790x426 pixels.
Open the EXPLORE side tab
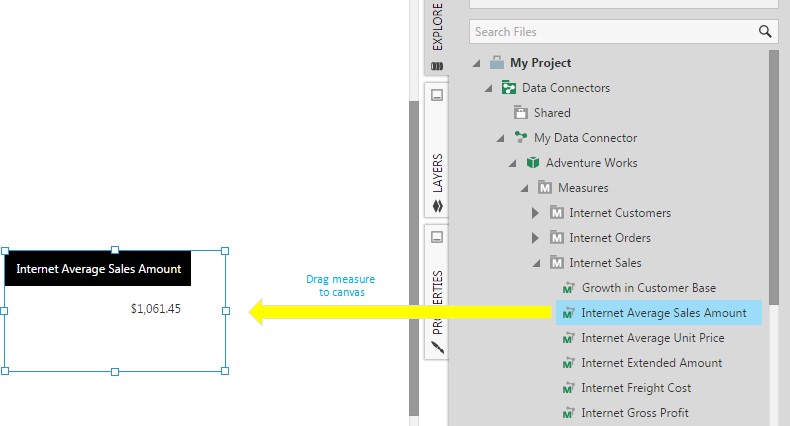tap(437, 38)
